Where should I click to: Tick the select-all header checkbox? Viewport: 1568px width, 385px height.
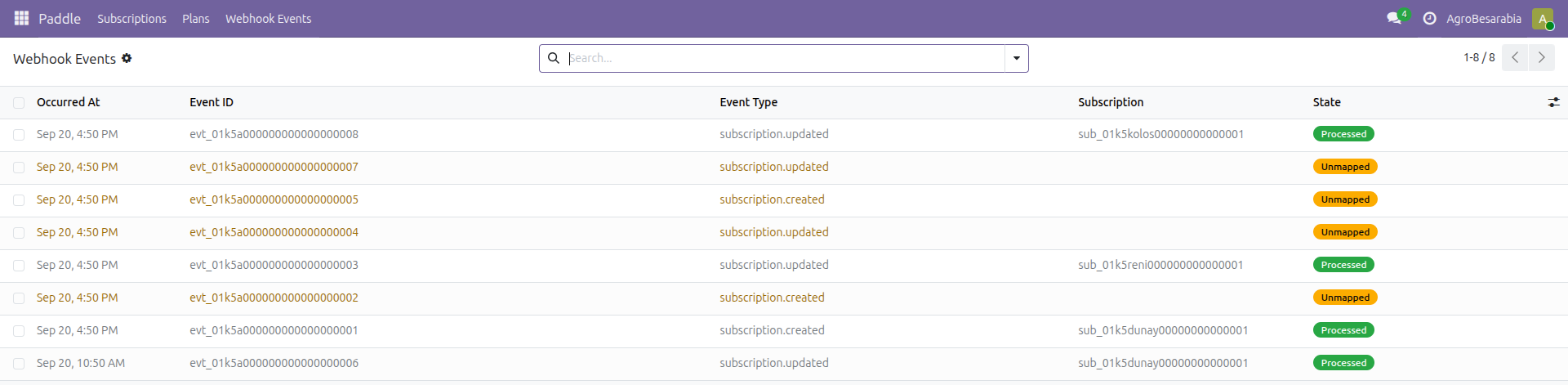tap(19, 102)
